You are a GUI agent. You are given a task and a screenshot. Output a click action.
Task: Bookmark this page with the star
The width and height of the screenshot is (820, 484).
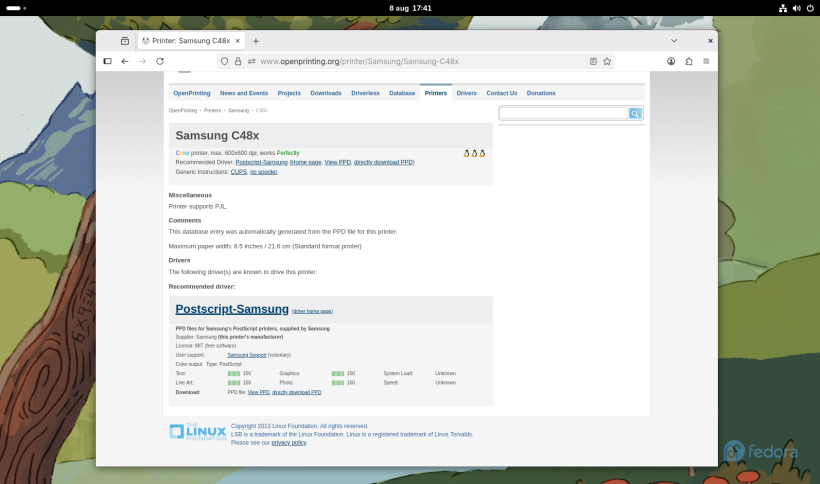pyautogui.click(x=607, y=61)
